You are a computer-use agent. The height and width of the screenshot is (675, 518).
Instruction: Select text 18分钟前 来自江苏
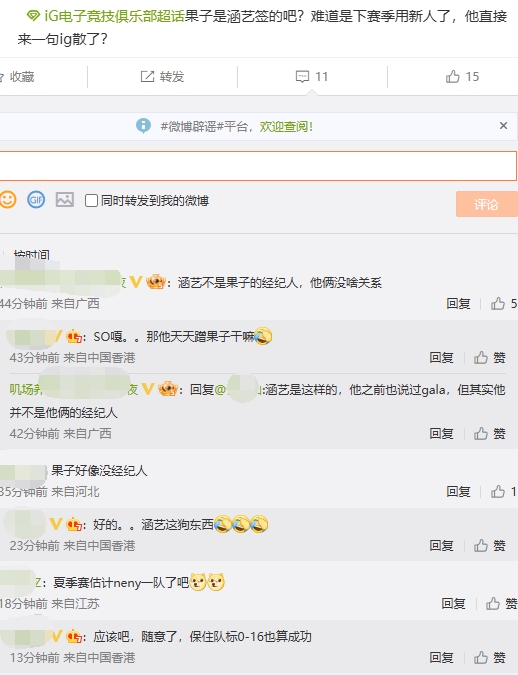click(x=50, y=604)
